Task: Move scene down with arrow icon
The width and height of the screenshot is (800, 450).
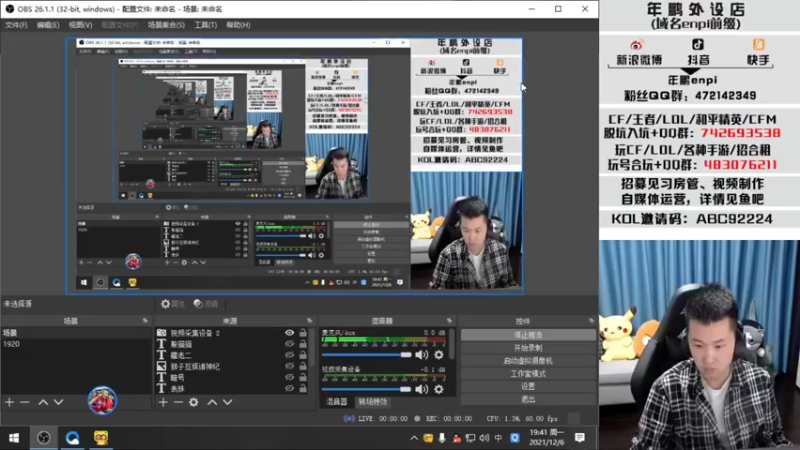Action: click(59, 402)
